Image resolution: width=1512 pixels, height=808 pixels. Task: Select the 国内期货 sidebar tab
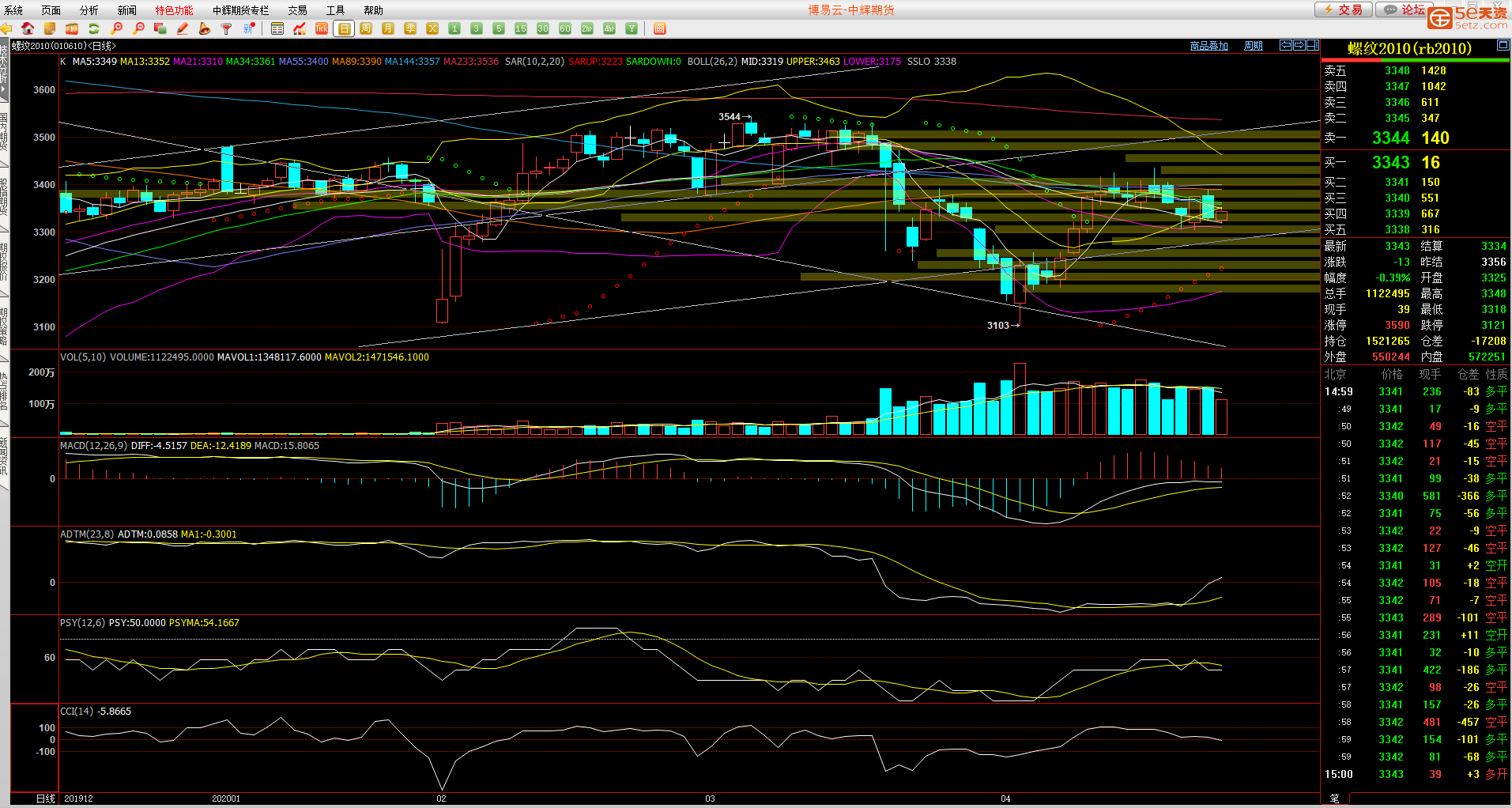[5, 132]
